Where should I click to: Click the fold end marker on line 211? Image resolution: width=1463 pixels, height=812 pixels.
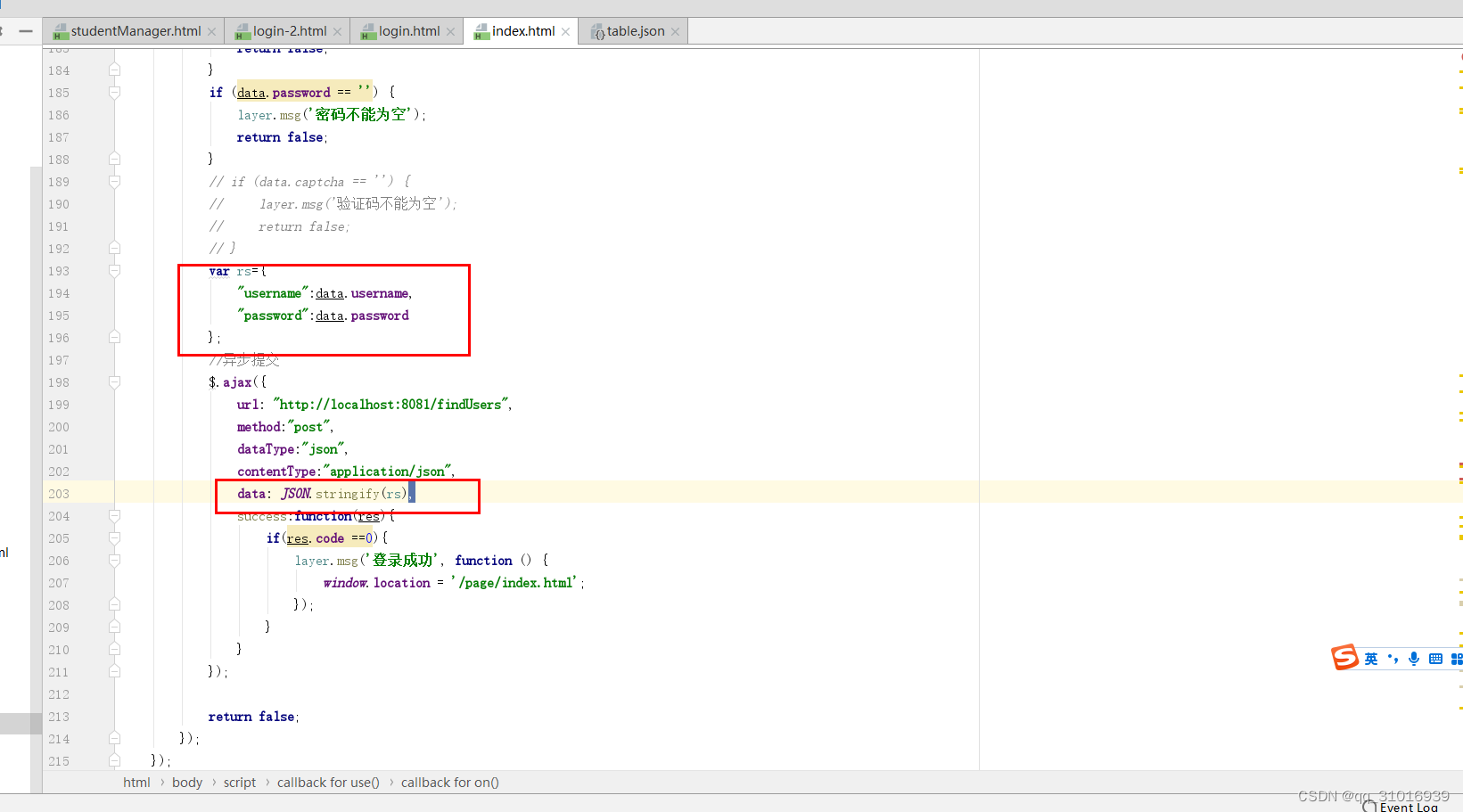click(114, 671)
